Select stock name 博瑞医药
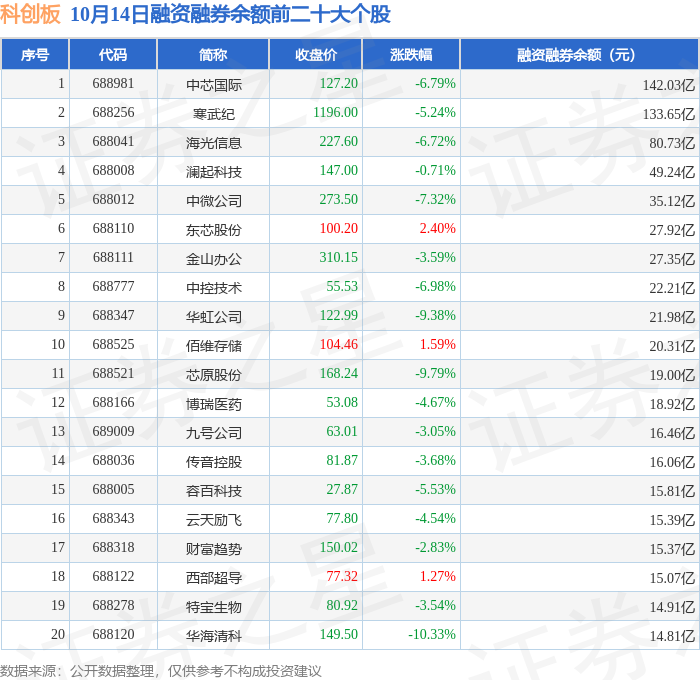The height and width of the screenshot is (680, 700). pyautogui.click(x=214, y=404)
